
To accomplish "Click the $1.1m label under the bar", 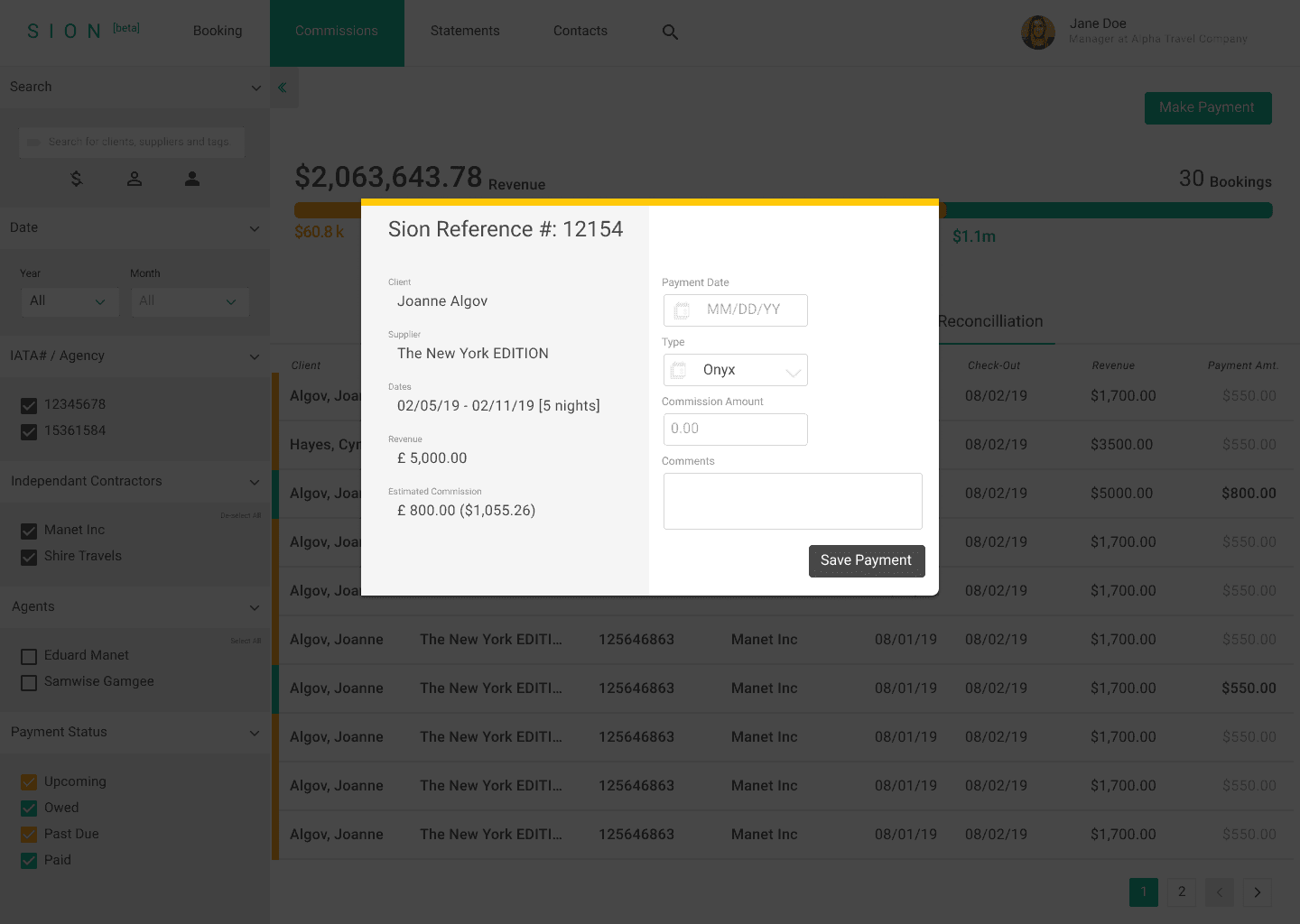I will (974, 236).
